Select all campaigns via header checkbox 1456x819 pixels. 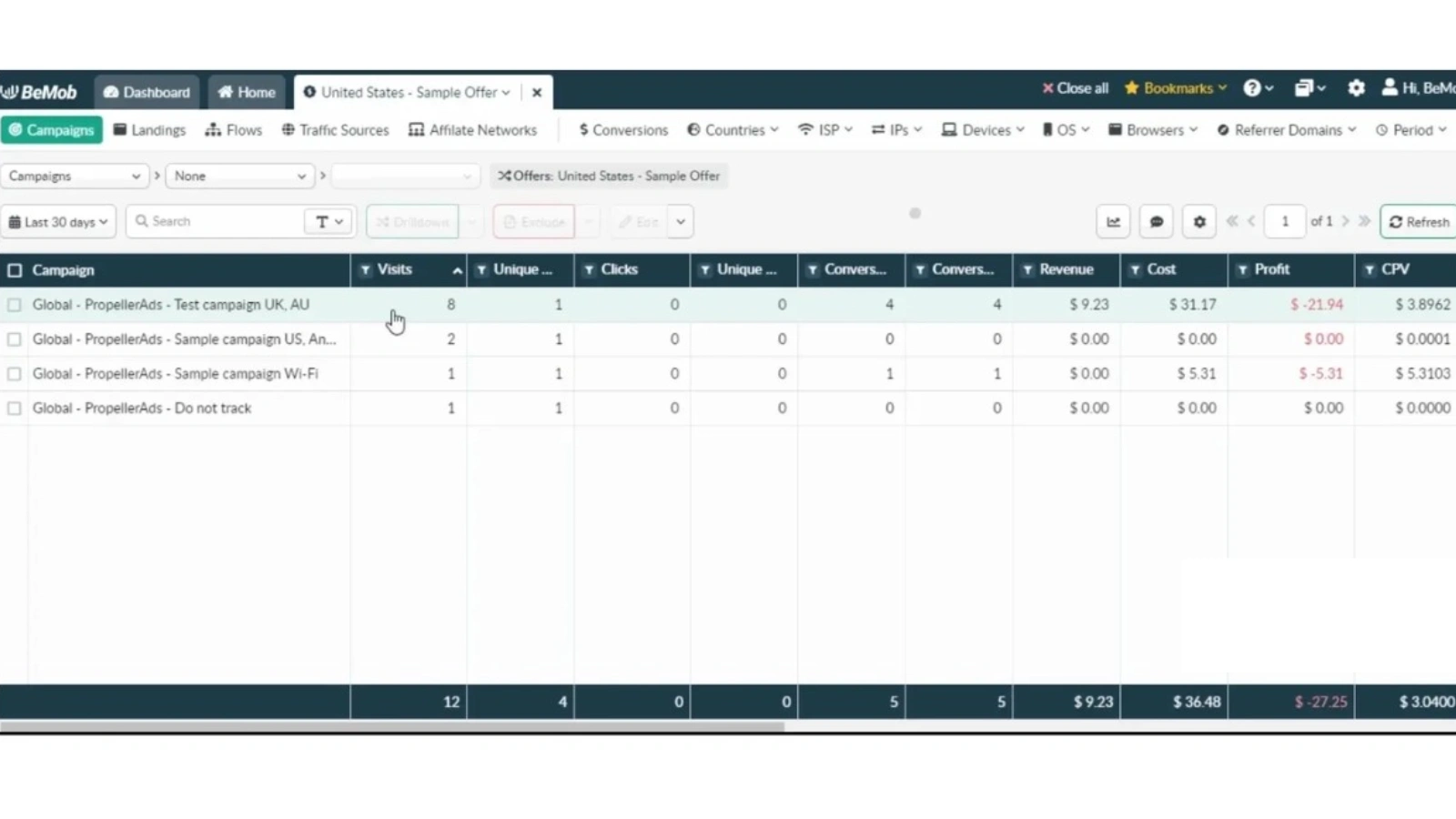tap(15, 269)
